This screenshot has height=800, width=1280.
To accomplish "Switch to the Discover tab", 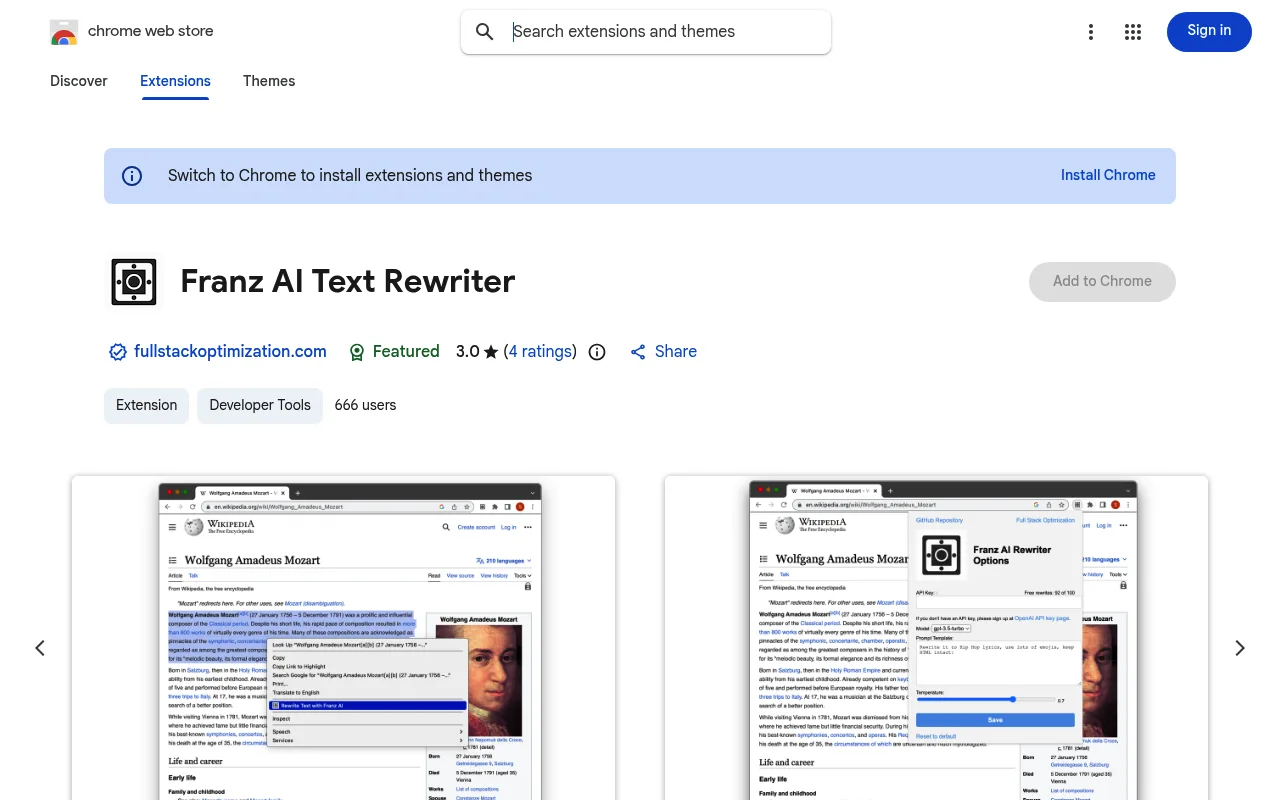I will coord(79,81).
